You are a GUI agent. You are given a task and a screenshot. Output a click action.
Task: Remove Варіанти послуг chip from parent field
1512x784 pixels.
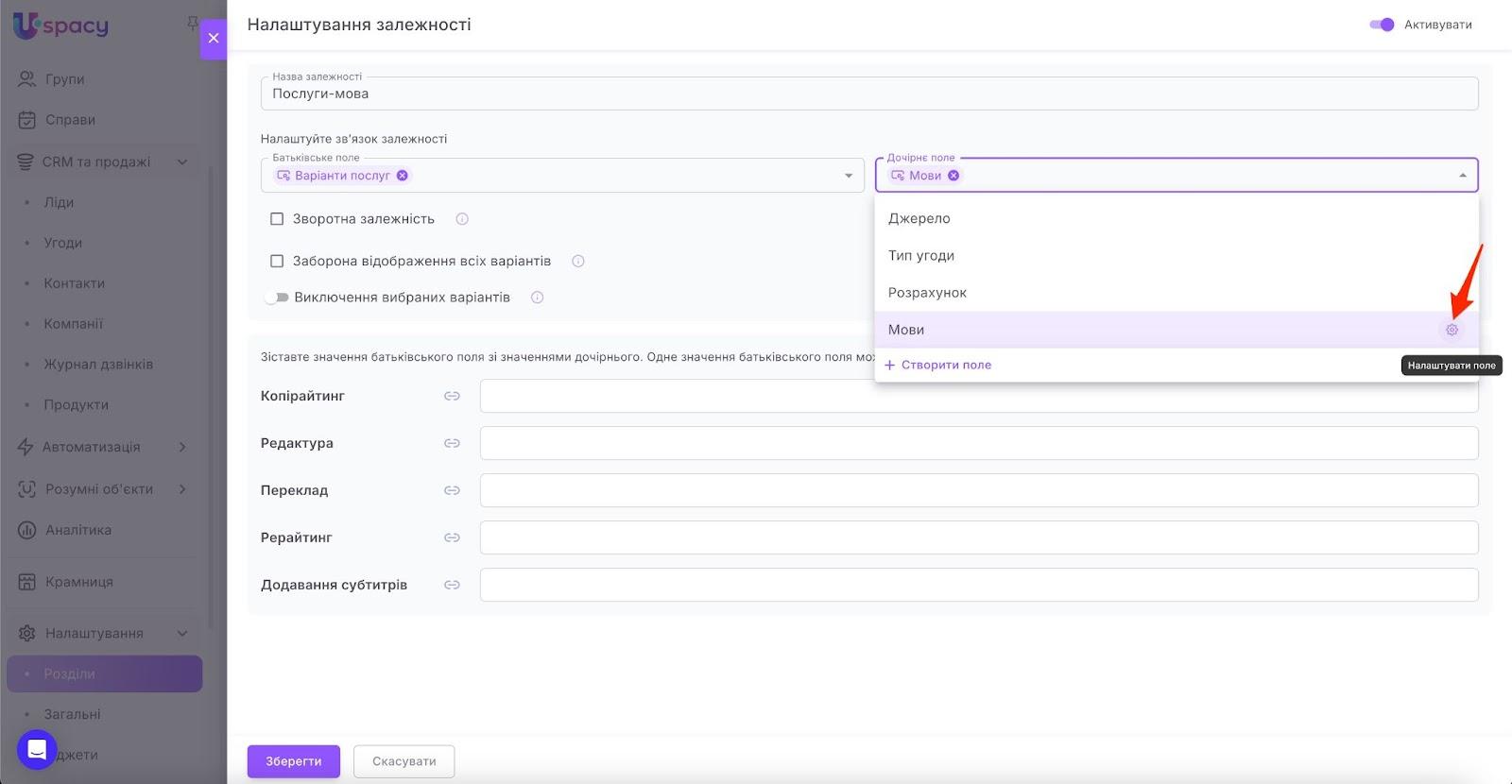(403, 176)
